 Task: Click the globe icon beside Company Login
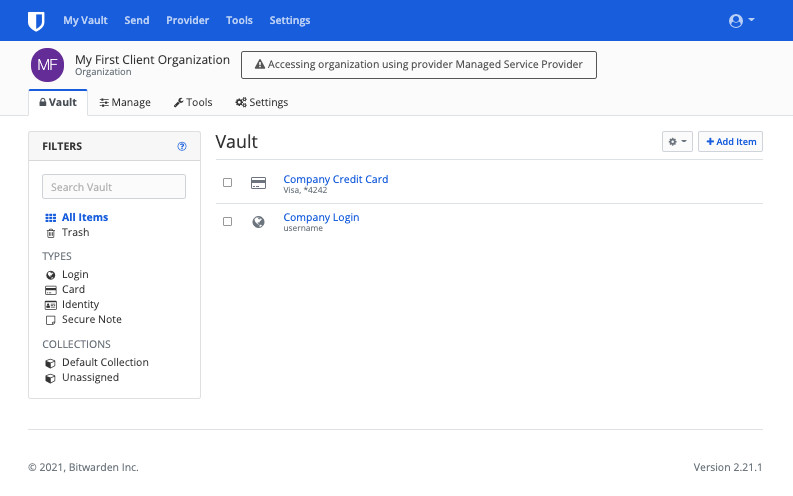pos(258,222)
